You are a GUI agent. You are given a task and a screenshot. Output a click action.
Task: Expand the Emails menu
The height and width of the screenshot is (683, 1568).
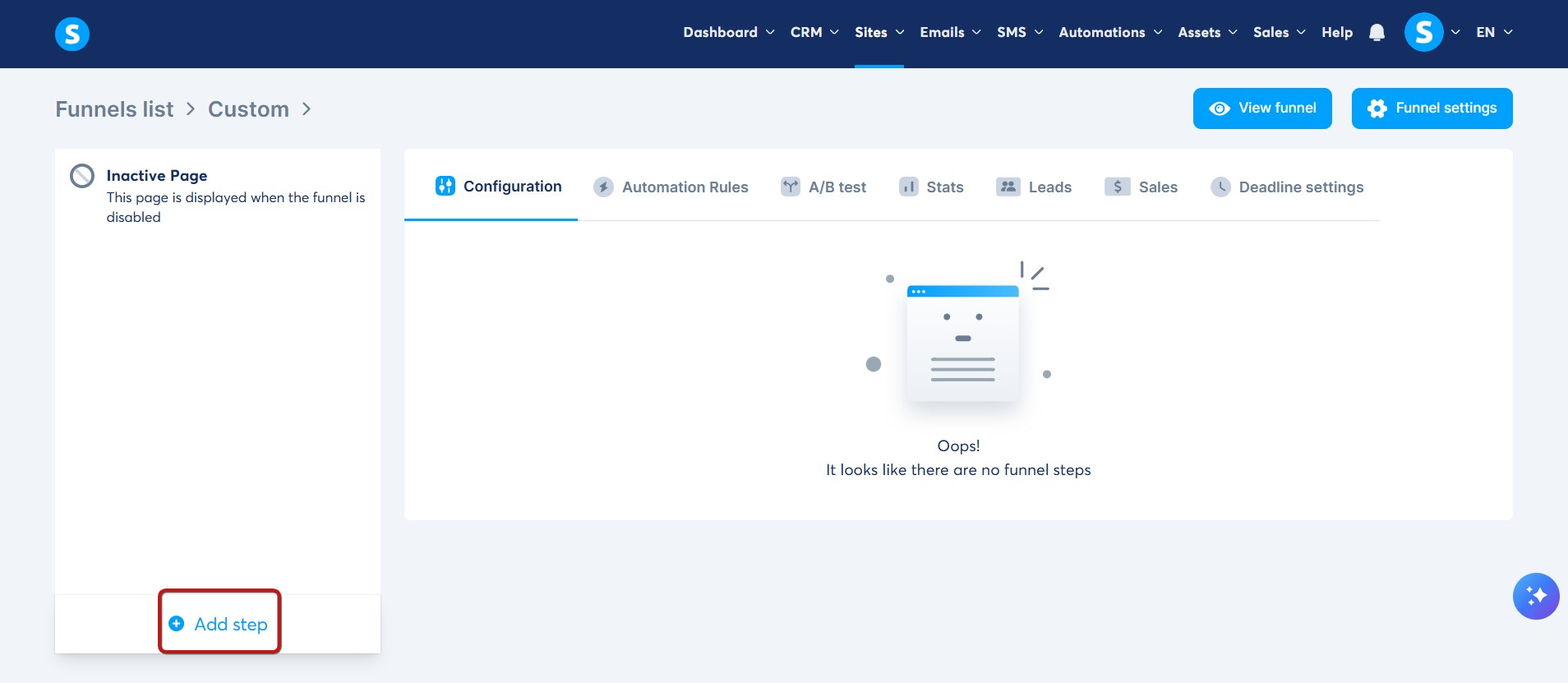pyautogui.click(x=951, y=32)
